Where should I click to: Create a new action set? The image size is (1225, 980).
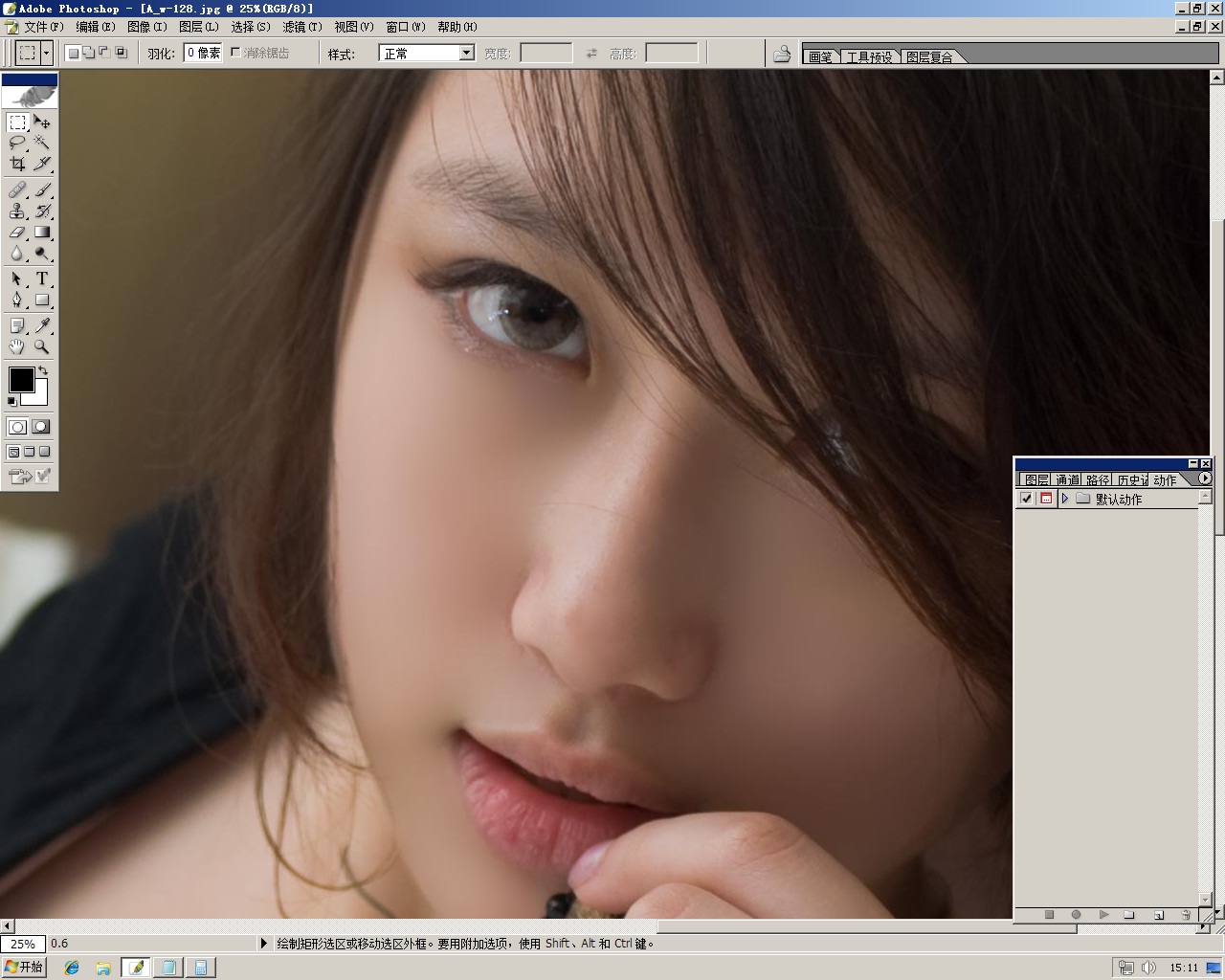pos(1129,915)
